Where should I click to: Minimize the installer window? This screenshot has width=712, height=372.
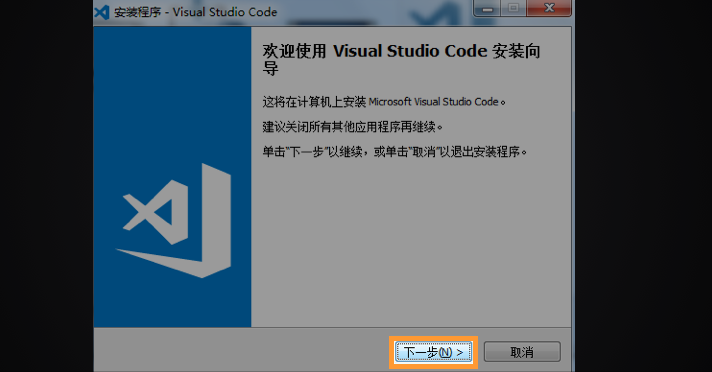487,8
